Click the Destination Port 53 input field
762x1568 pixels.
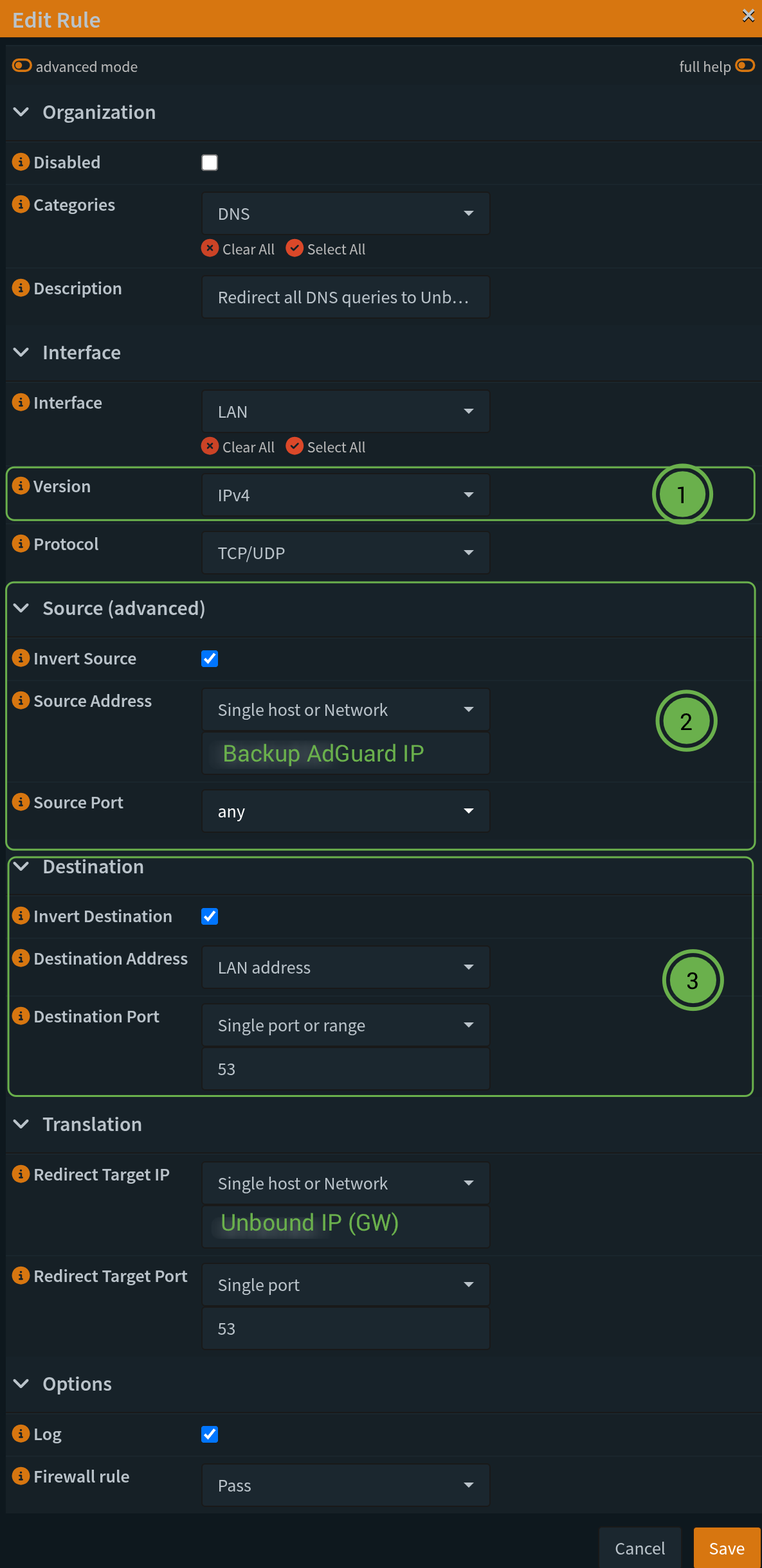pyautogui.click(x=346, y=1069)
